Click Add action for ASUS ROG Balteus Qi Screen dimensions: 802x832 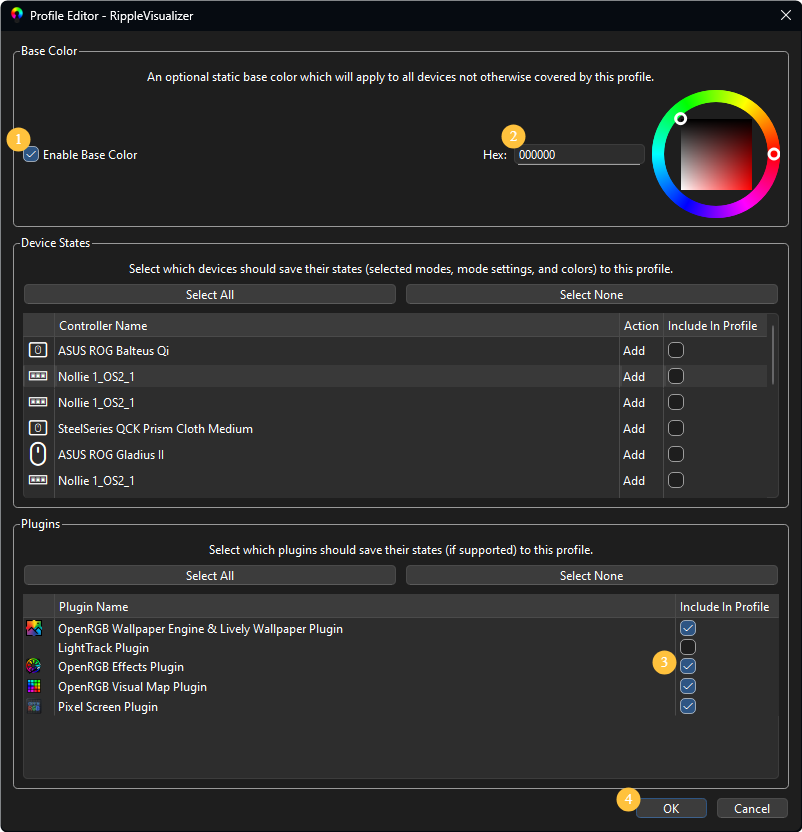(634, 351)
